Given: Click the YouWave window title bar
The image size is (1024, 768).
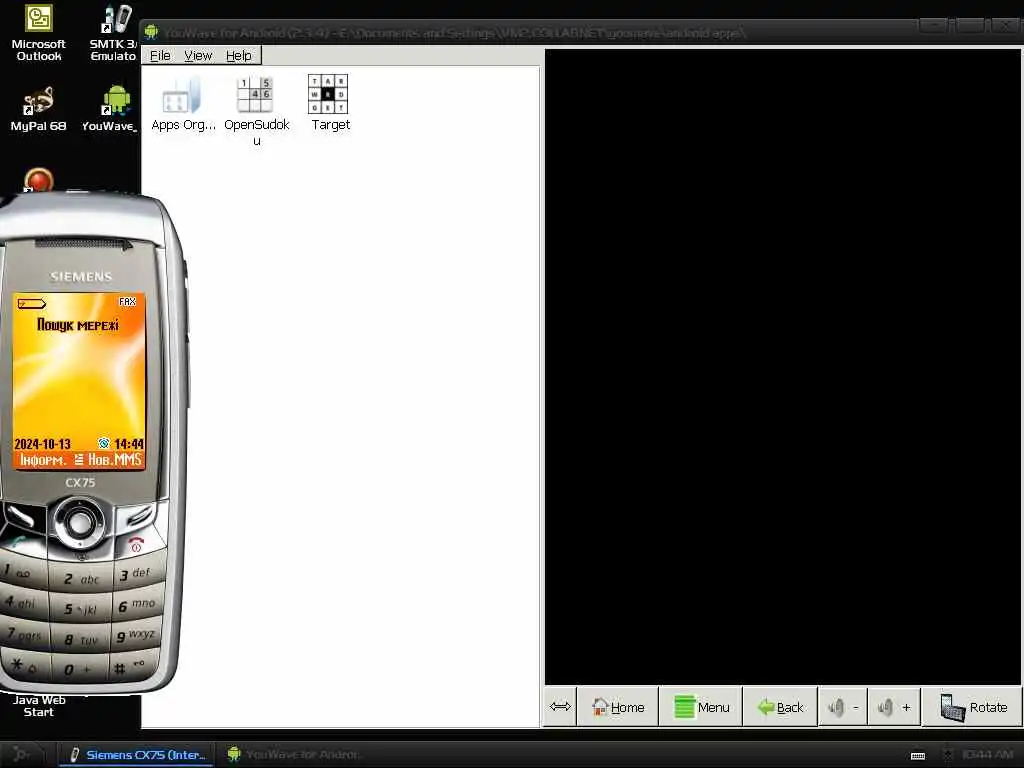Looking at the screenshot, I should pos(529,31).
